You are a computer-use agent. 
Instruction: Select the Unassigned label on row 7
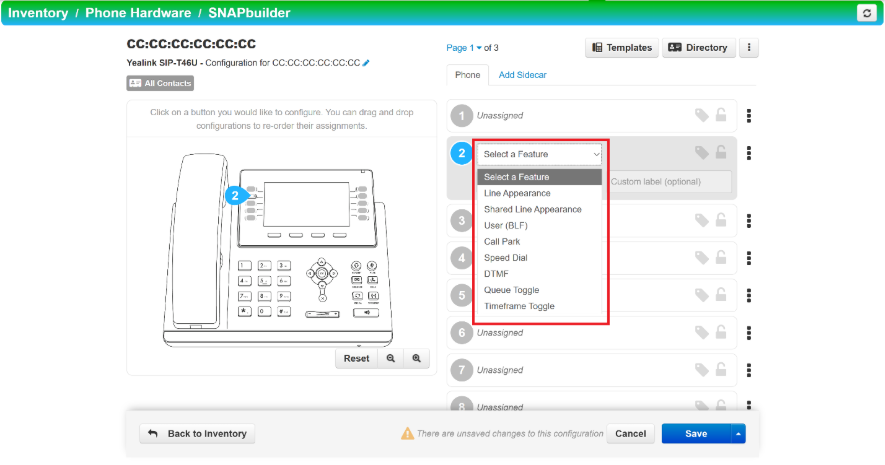click(x=500, y=370)
